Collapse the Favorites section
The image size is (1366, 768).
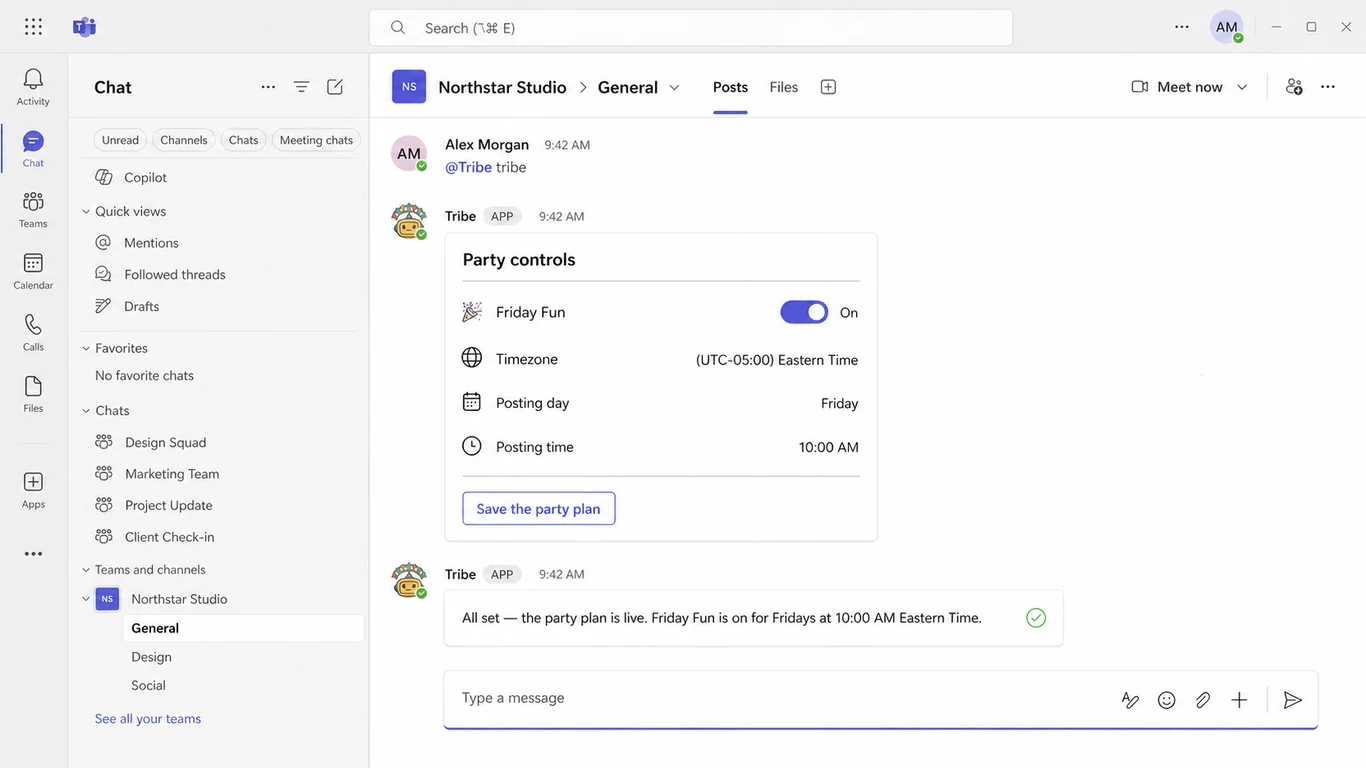point(86,348)
